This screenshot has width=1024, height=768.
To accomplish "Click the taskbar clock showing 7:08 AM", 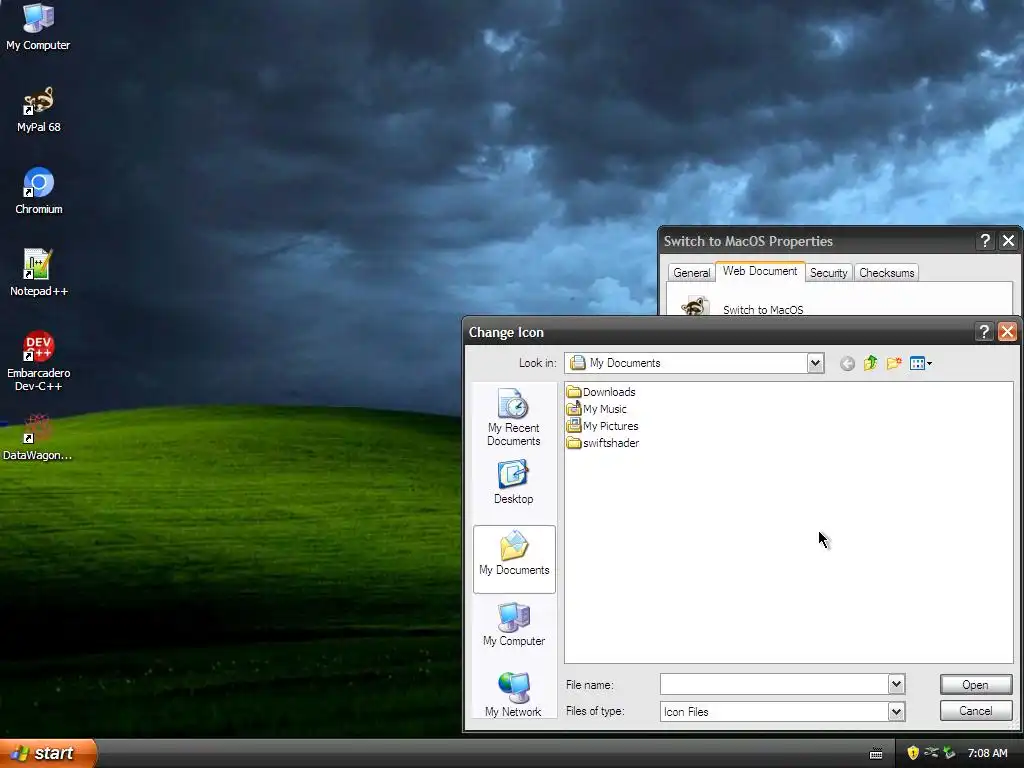I will (x=987, y=753).
